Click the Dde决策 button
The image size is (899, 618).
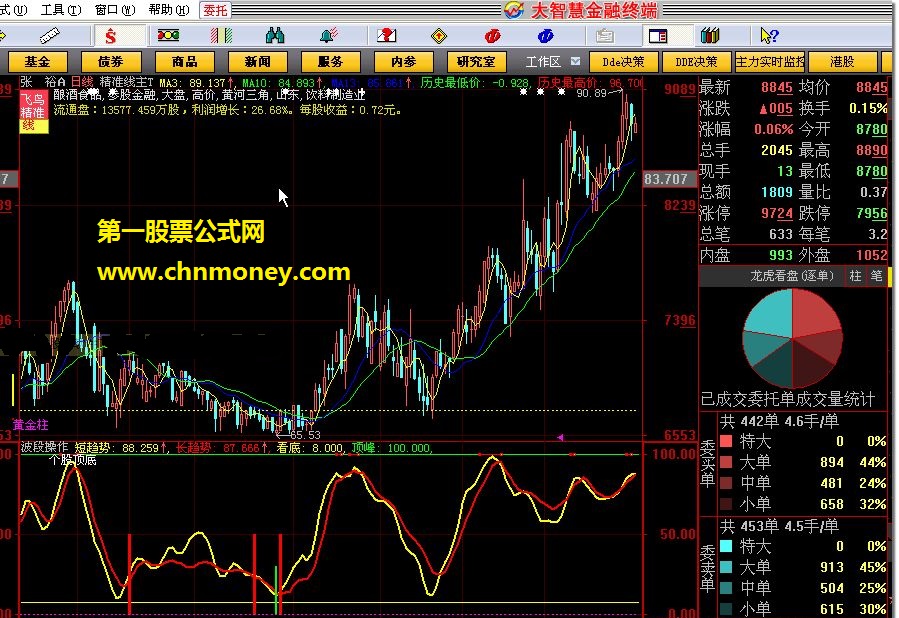[x=623, y=61]
